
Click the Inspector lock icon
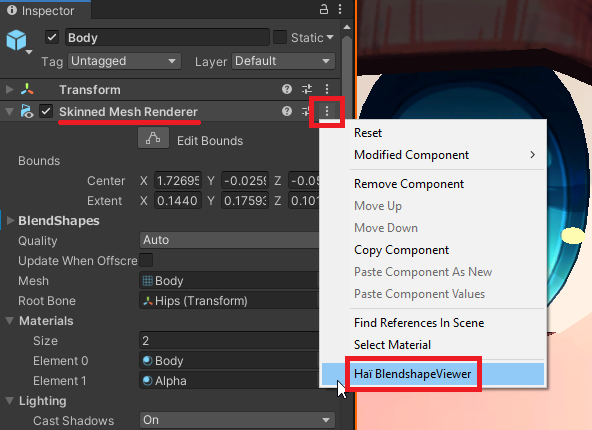click(324, 9)
